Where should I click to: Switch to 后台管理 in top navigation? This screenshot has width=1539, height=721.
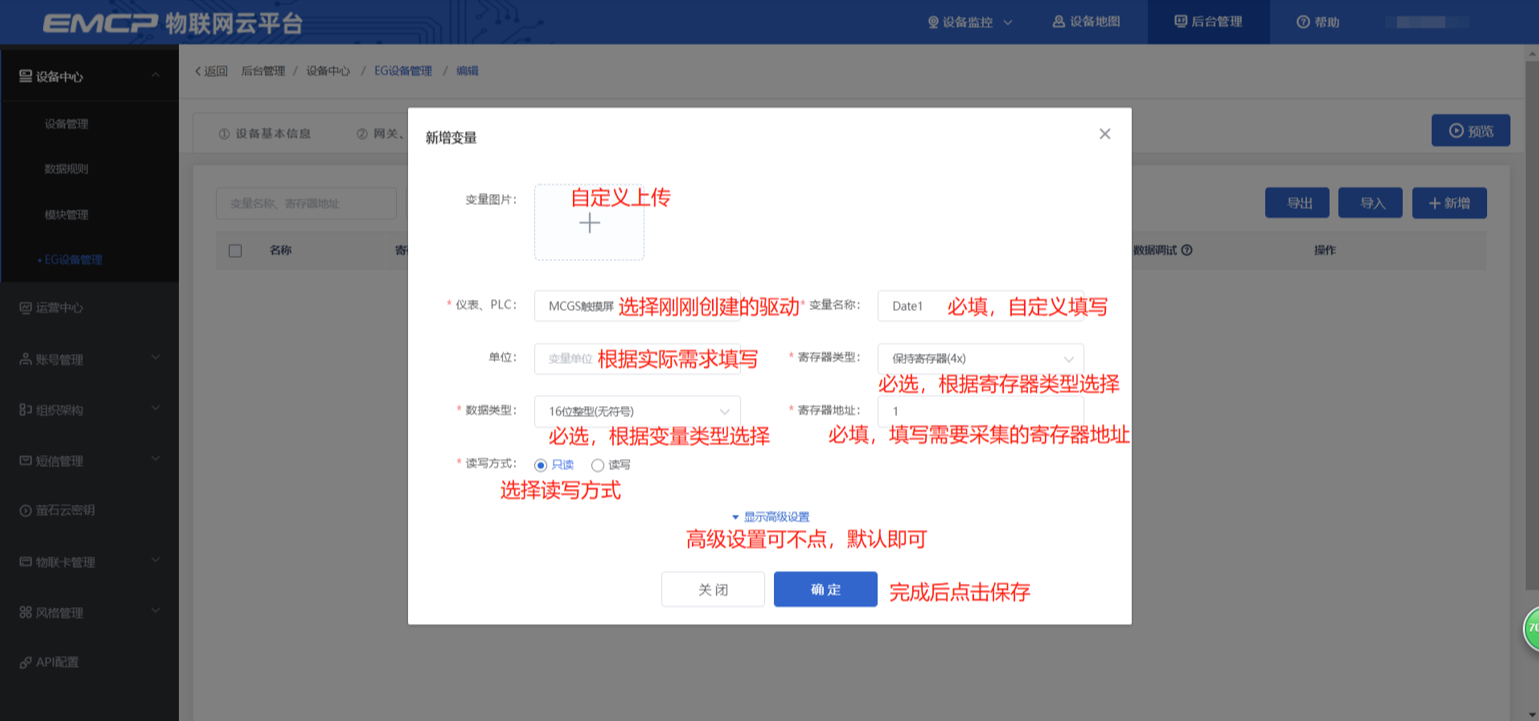click(1208, 22)
